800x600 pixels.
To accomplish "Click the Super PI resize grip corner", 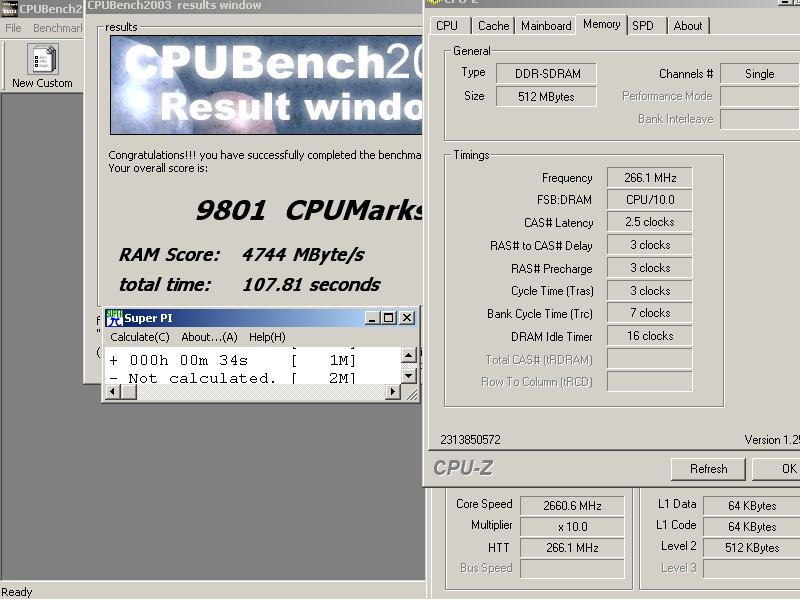I will 411,393.
